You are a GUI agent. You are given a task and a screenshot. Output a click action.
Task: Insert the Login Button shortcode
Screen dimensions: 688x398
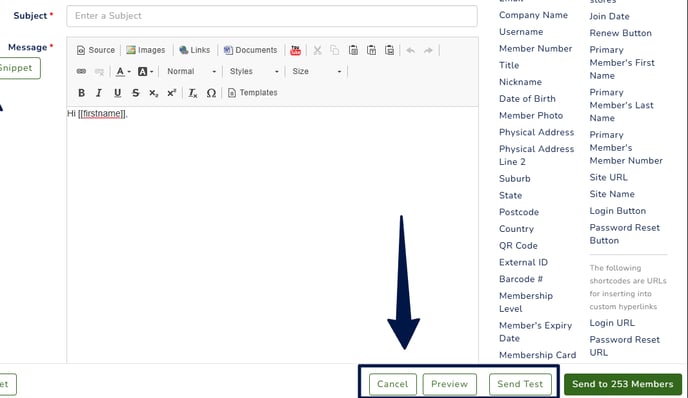tap(617, 211)
